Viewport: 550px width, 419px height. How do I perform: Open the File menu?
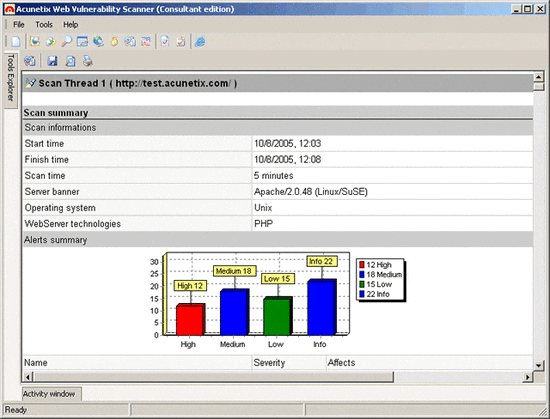coord(19,25)
